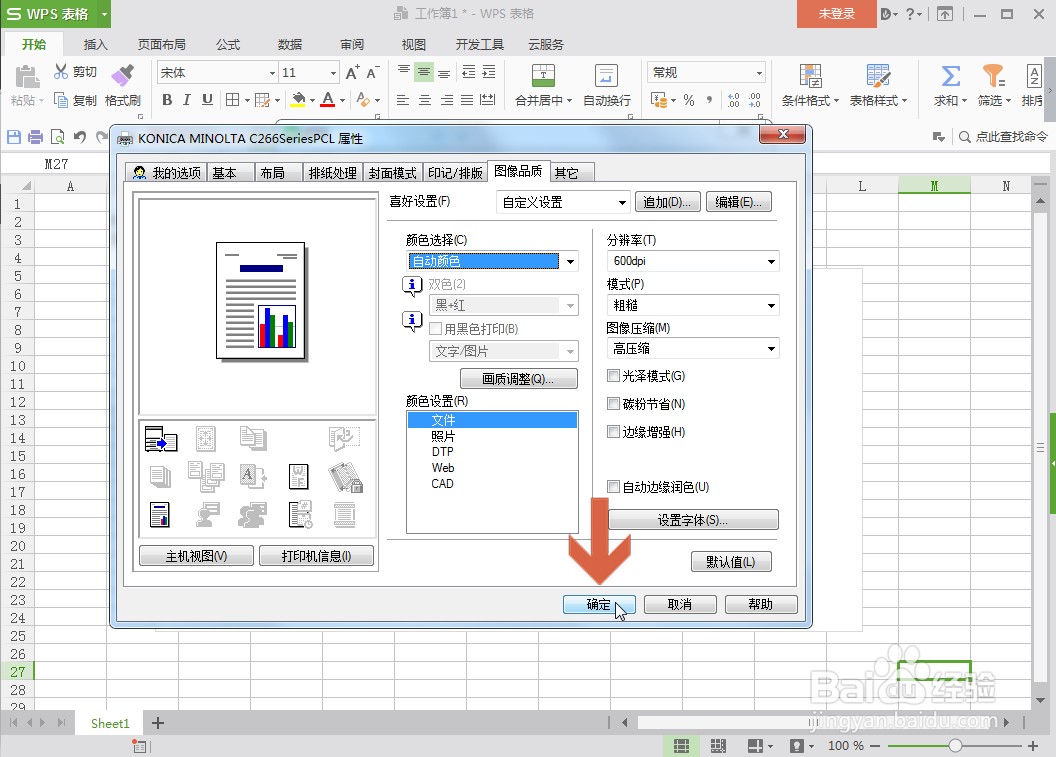
Task: Click the Paste icon in ribbon
Action: point(27,76)
